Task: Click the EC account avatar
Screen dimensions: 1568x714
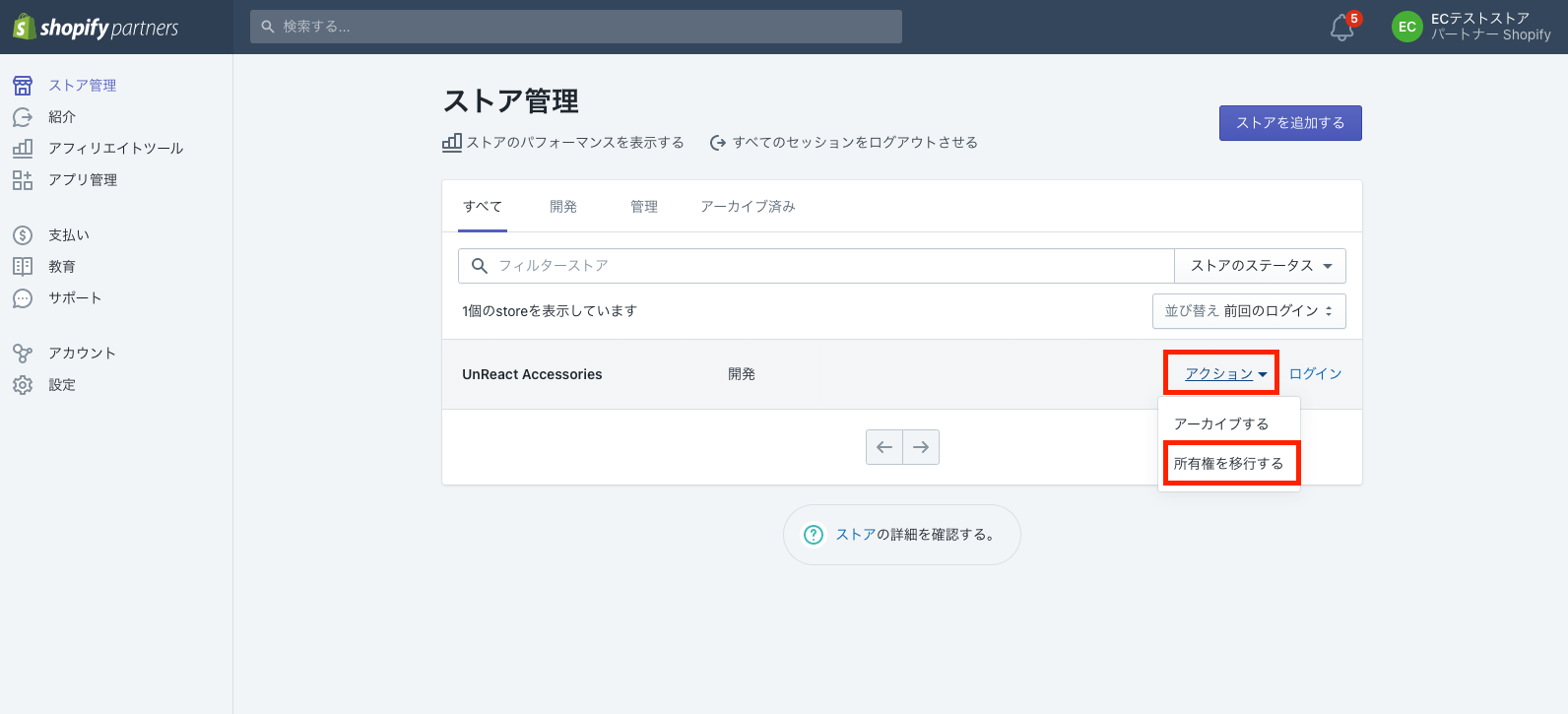Action: (1407, 27)
